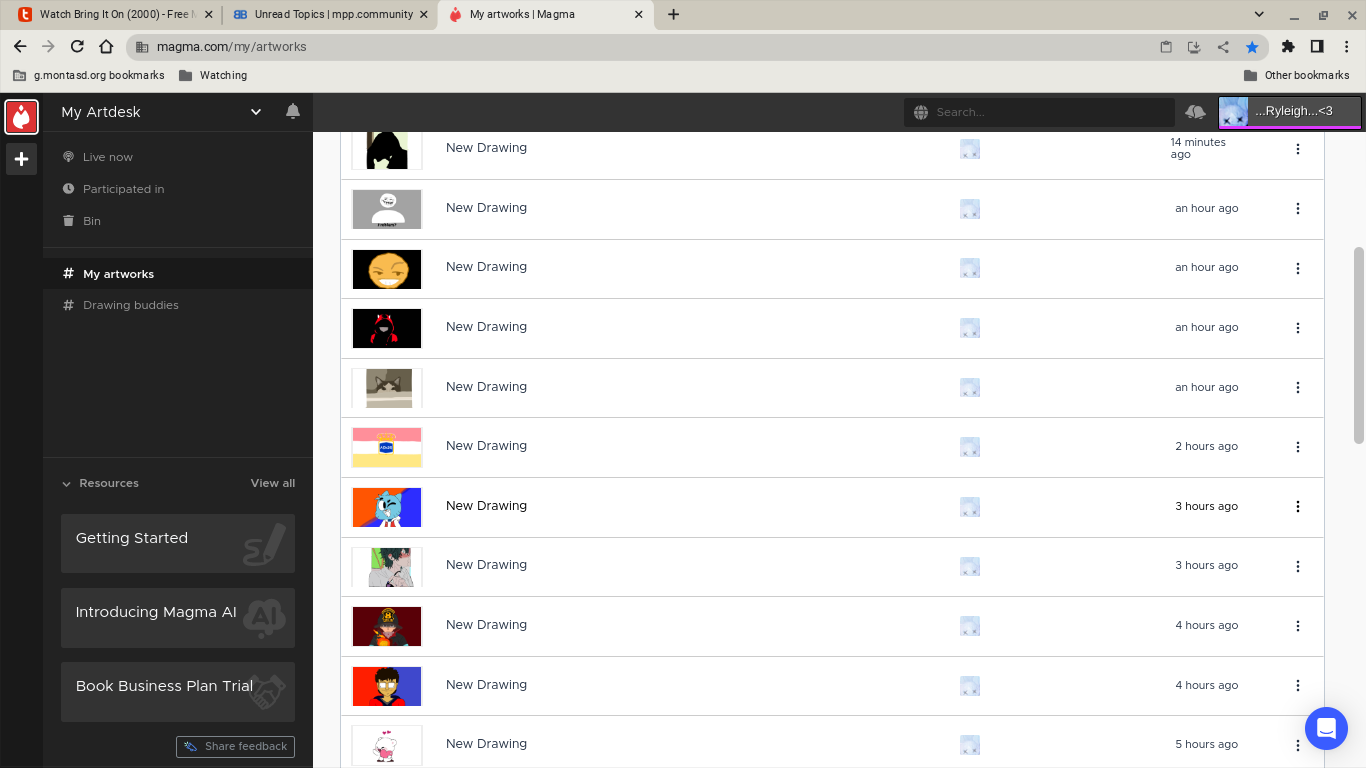Click New Drawing title from 14 minutes ago

[486, 148]
